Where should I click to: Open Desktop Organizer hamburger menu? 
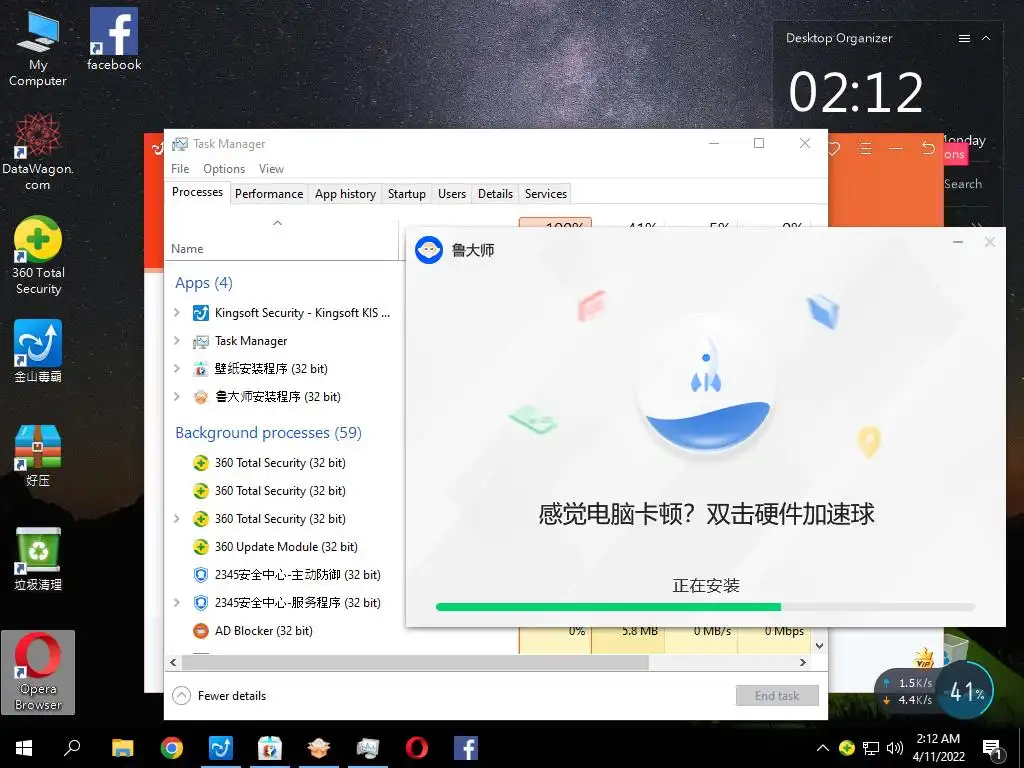[964, 39]
